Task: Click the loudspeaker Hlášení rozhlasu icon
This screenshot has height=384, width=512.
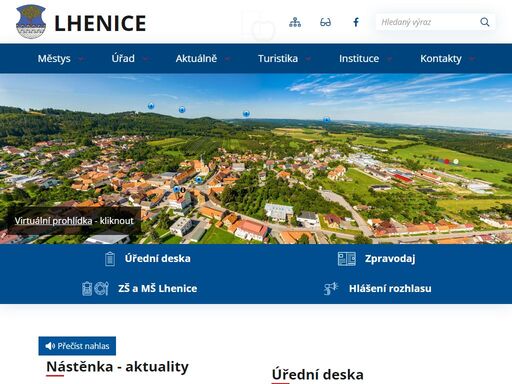Action: click(331, 289)
